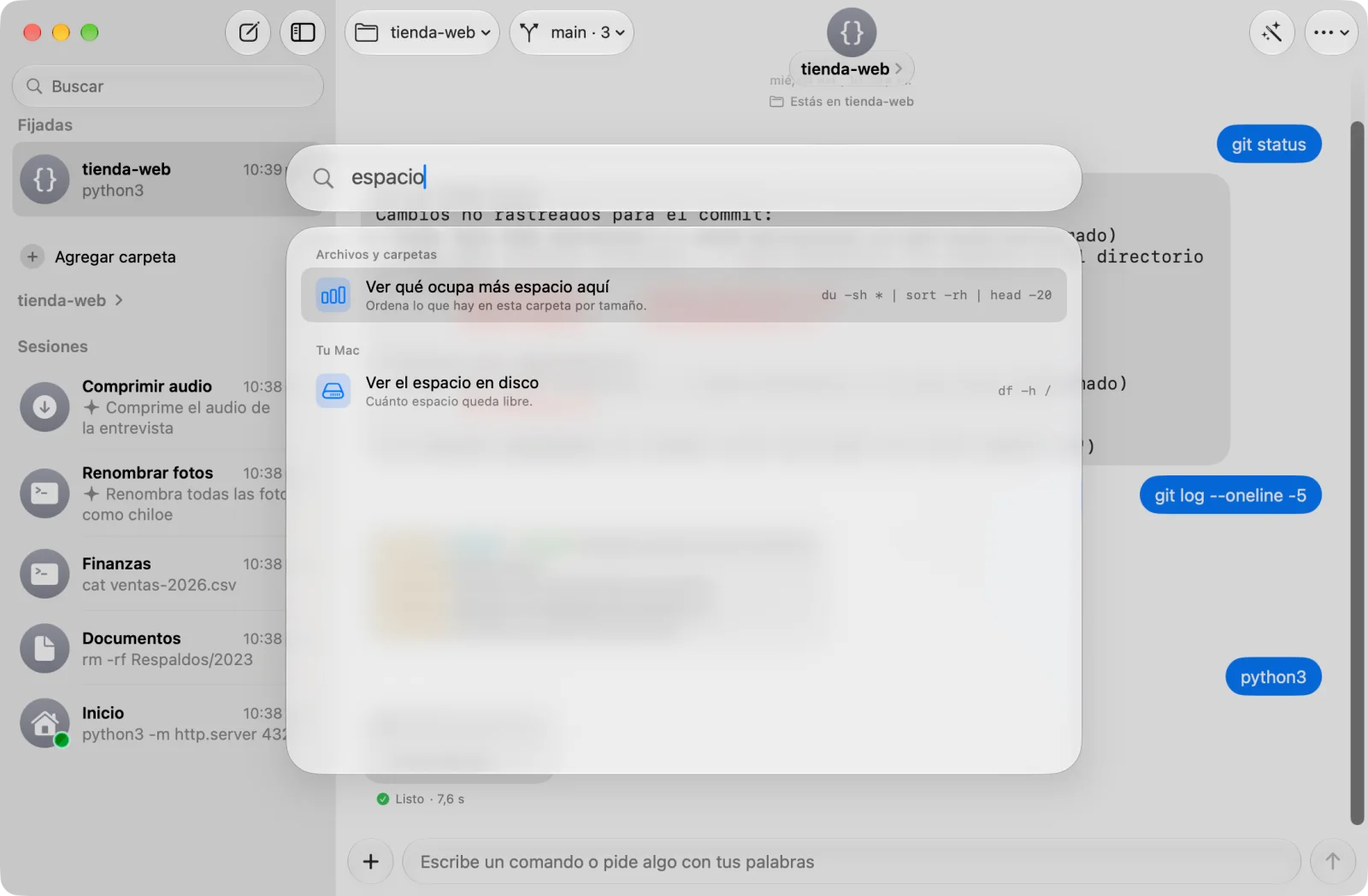Open the more options ellipsis menu
1368x896 pixels.
[x=1331, y=32]
